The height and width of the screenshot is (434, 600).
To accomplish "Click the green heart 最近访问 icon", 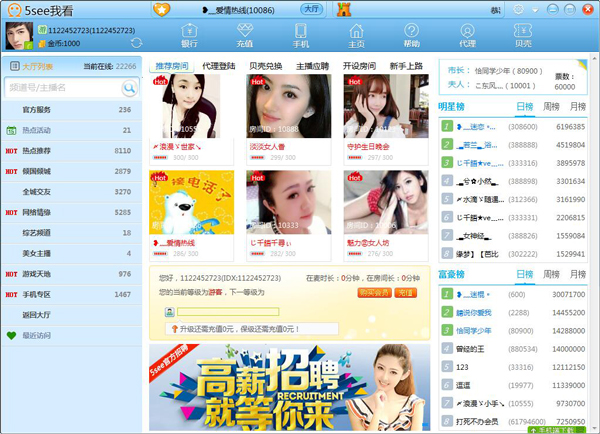I will click(11, 336).
